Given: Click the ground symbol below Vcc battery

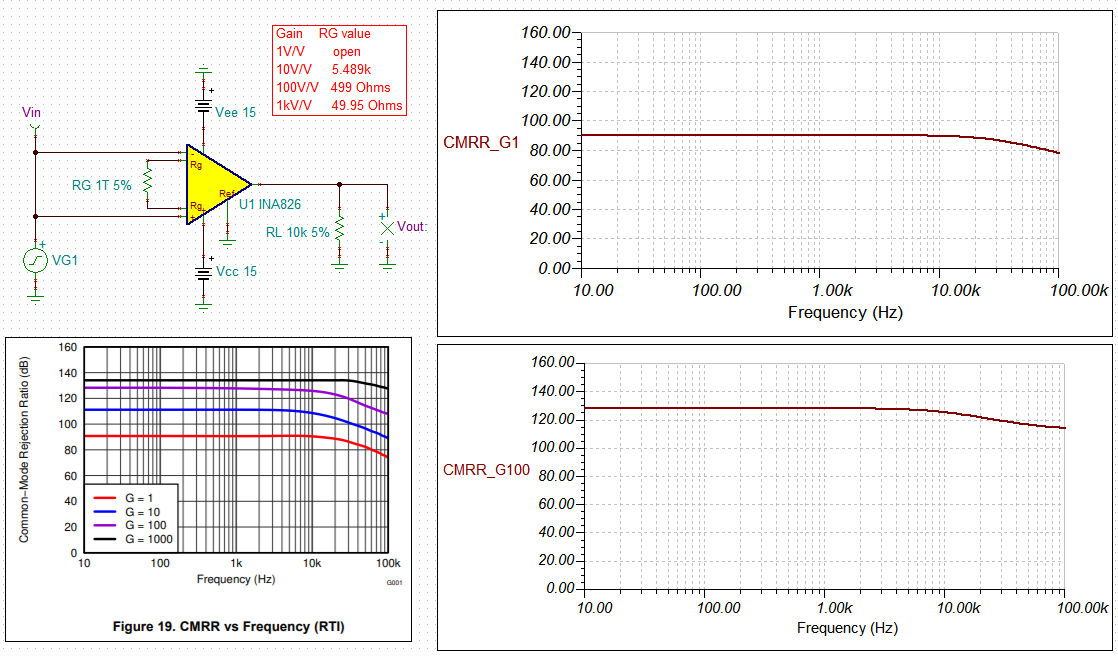Looking at the screenshot, I should (204, 307).
